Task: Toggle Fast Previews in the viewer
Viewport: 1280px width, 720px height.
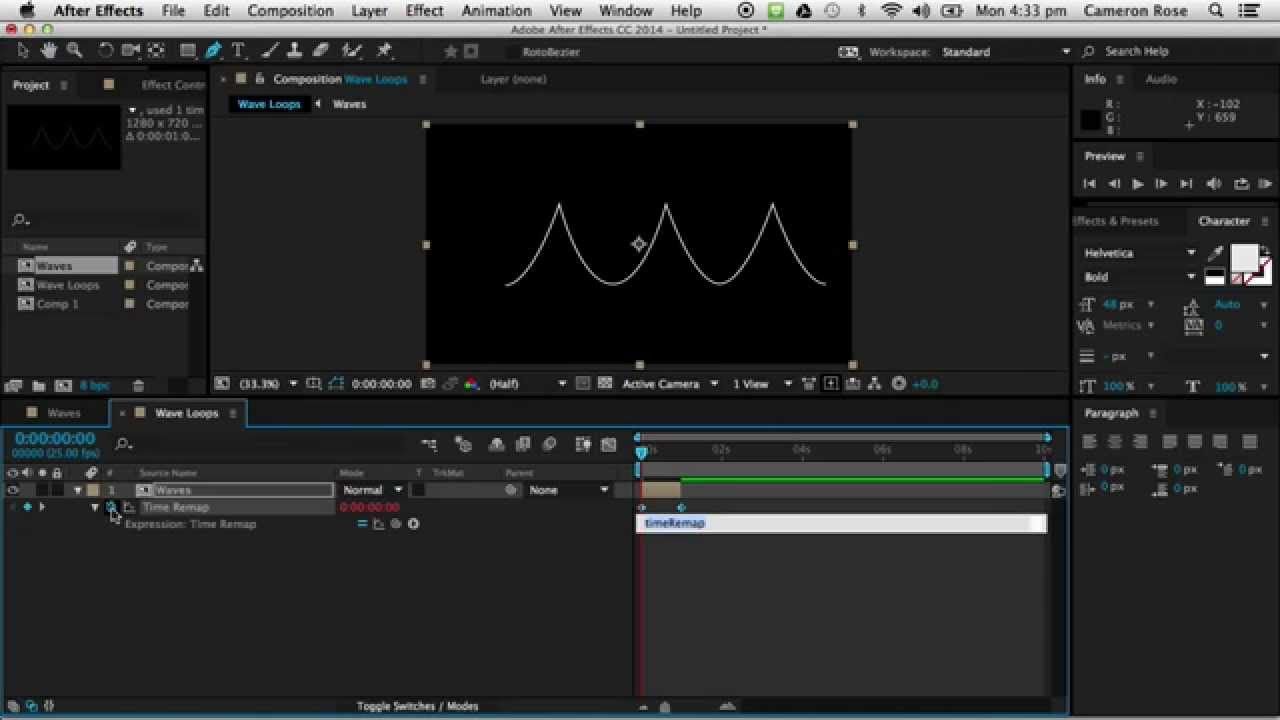Action: coord(831,384)
